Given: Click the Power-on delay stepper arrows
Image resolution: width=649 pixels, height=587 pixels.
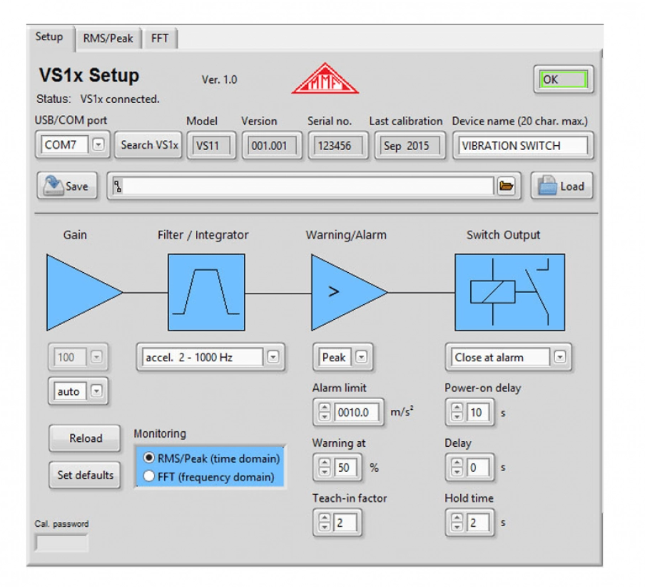Looking at the screenshot, I should 457,412.
